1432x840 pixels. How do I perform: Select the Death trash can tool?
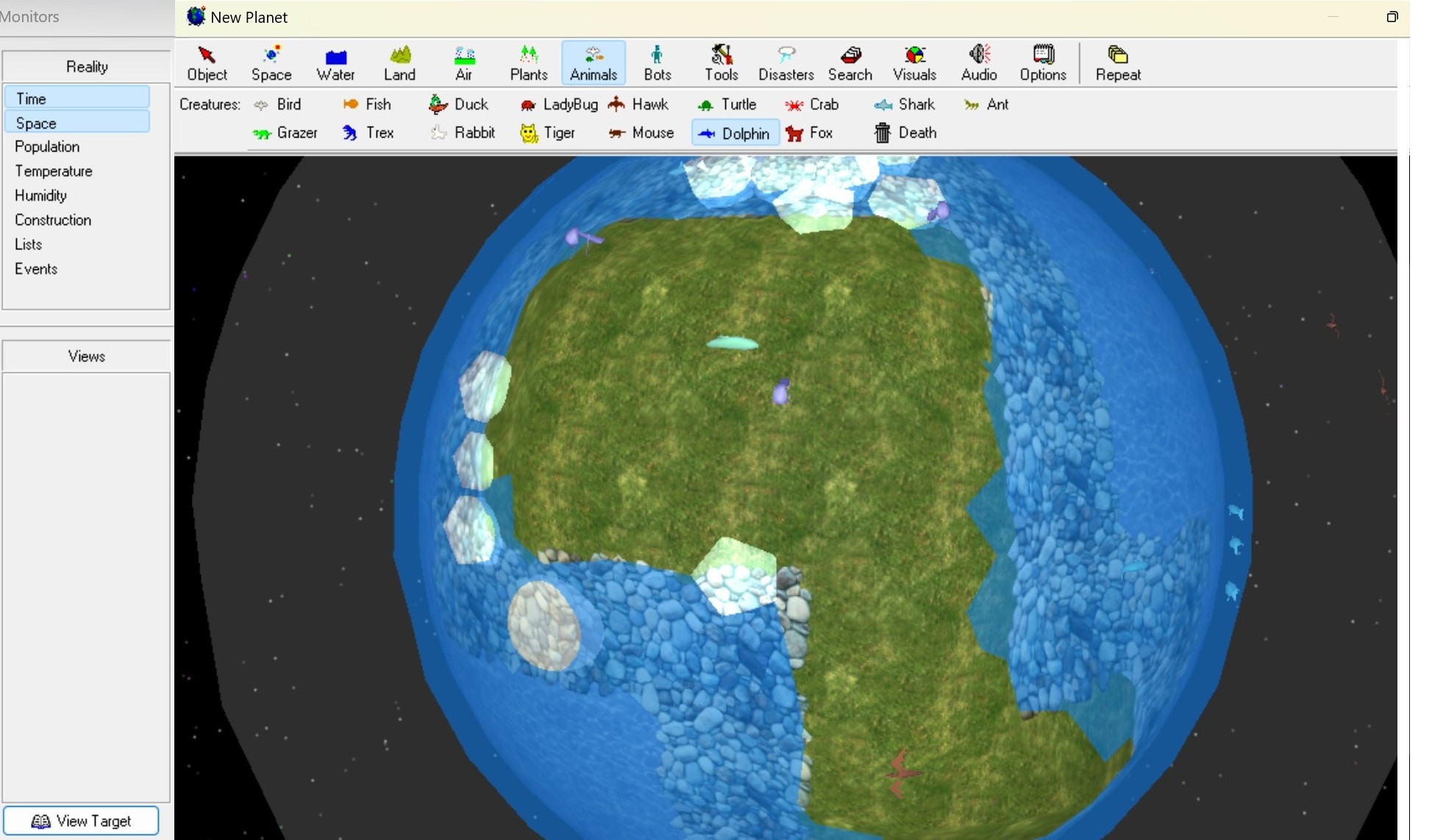click(905, 133)
